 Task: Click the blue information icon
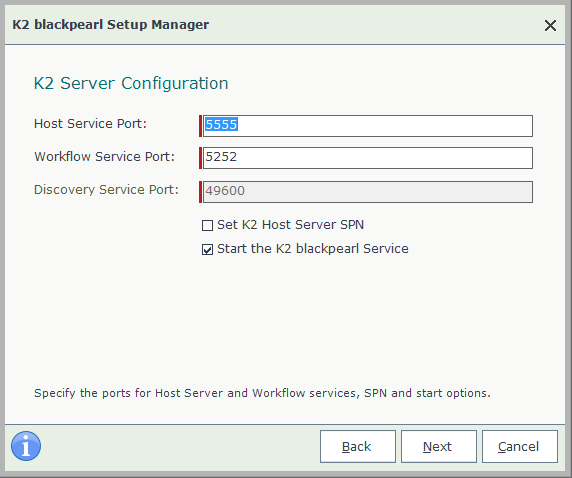coord(26,446)
